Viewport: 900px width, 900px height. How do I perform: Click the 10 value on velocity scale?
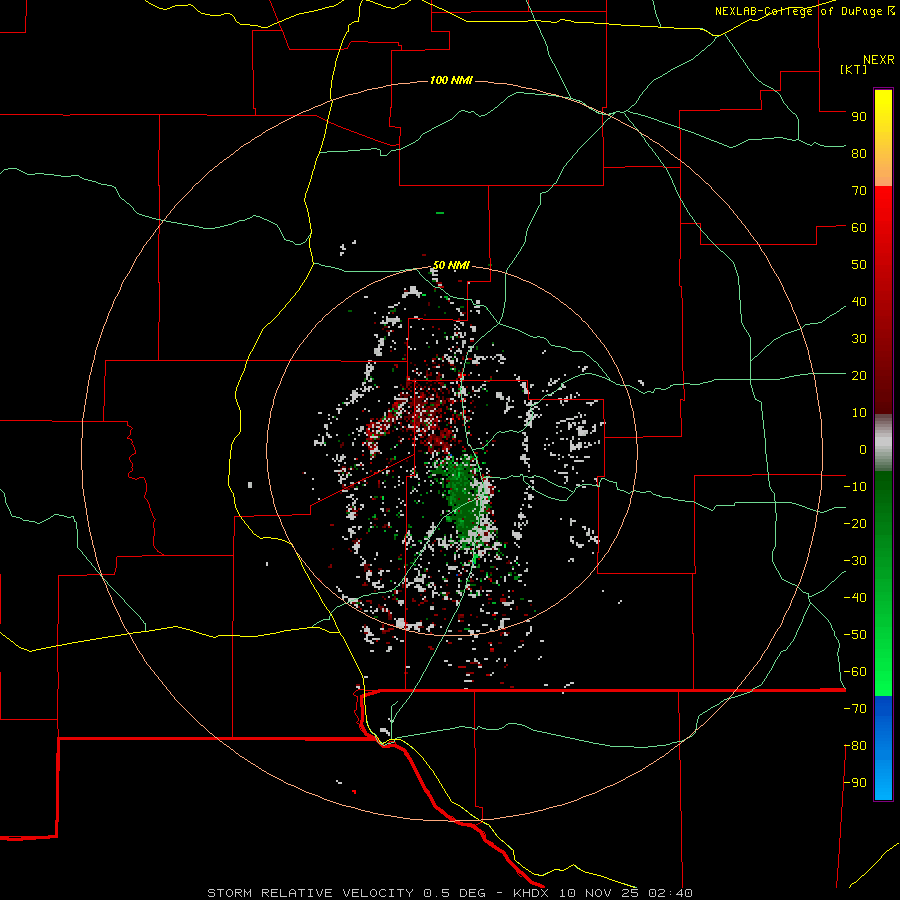(859, 413)
